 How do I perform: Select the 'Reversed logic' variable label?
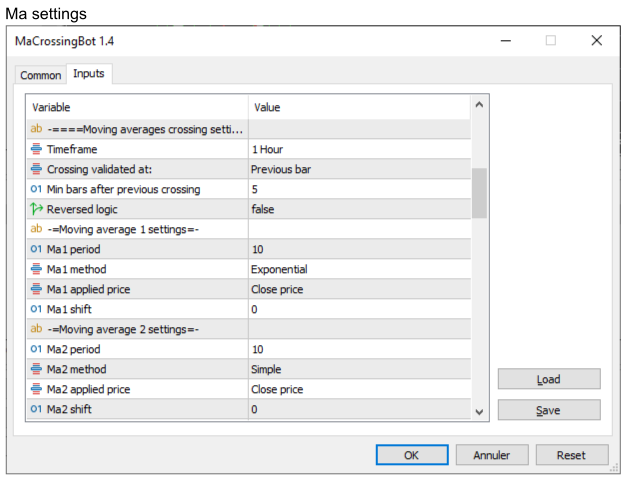click(x=82, y=209)
